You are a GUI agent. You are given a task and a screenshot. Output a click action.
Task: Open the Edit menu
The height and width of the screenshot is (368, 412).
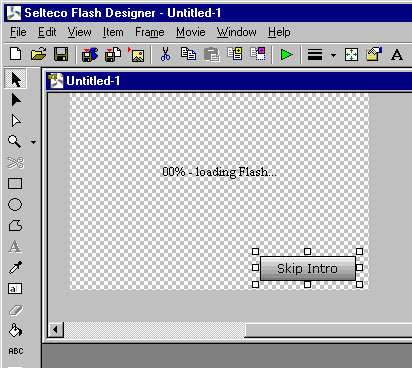(47, 32)
